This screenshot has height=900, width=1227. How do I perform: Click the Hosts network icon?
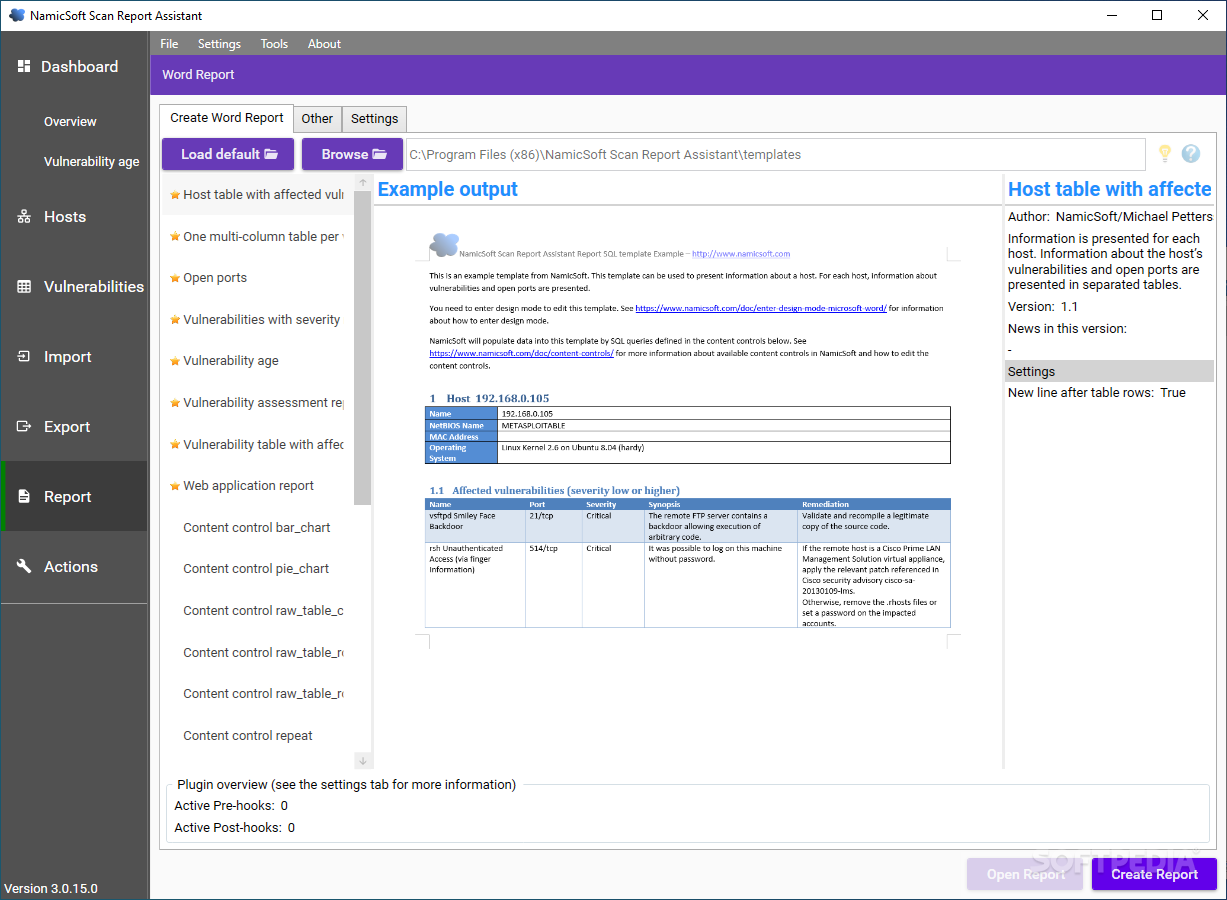click(24, 216)
